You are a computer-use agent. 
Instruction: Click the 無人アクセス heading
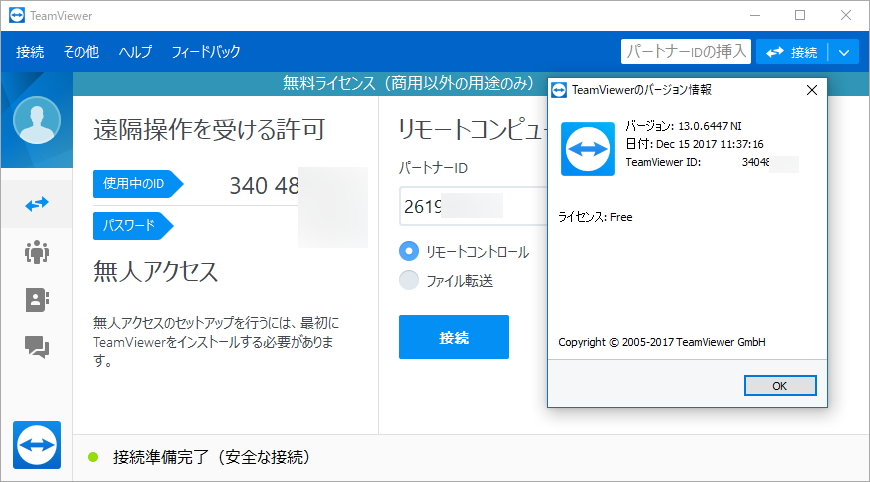[x=155, y=271]
